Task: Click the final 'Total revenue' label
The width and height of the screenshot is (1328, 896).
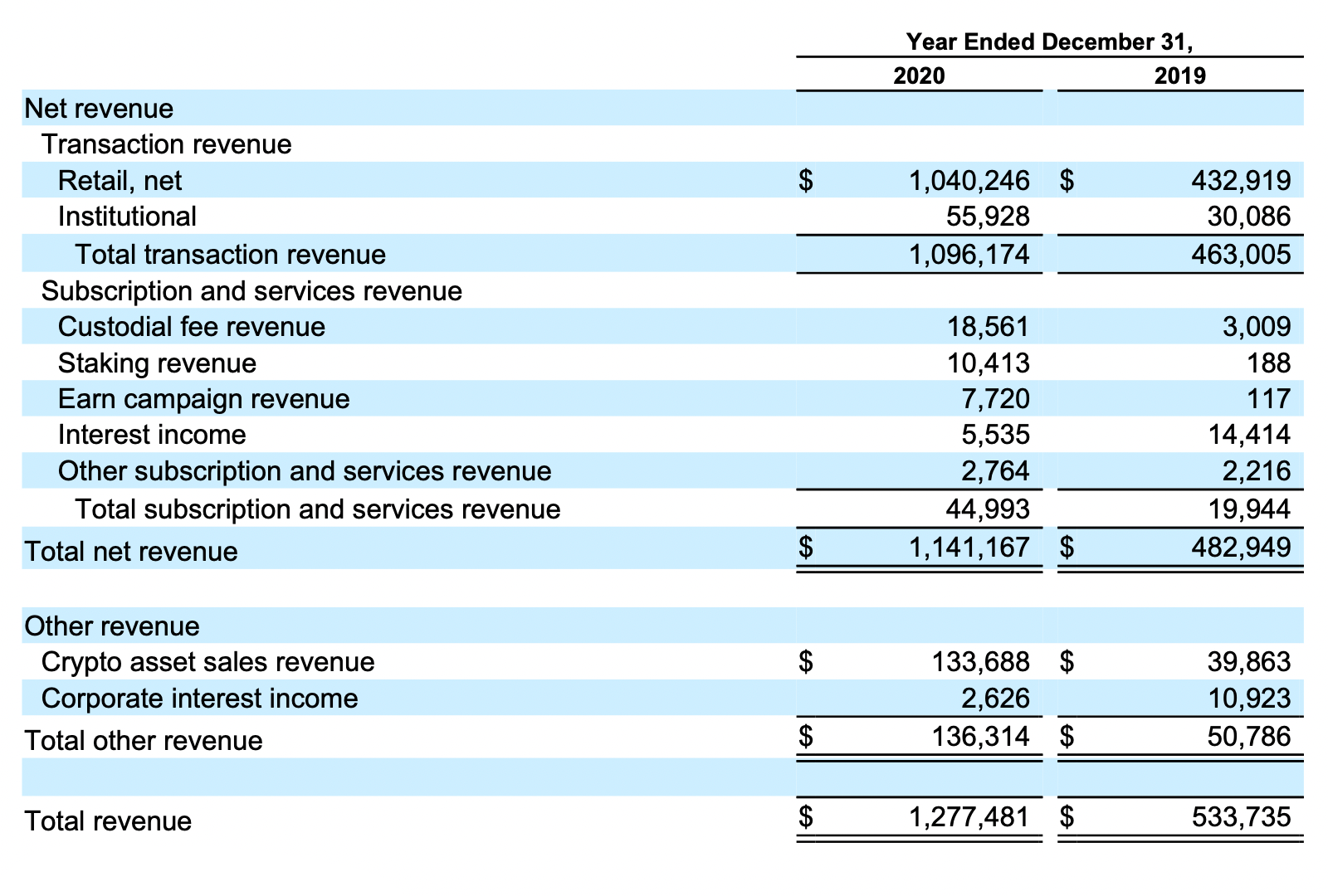Action: pos(108,821)
